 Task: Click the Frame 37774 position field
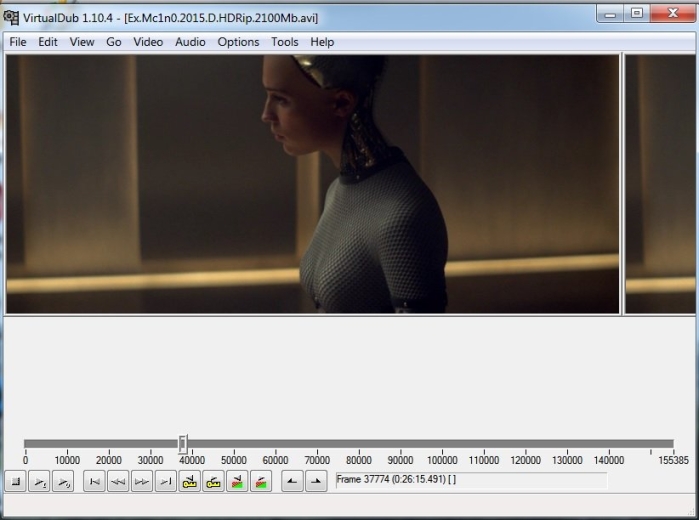pos(471,480)
